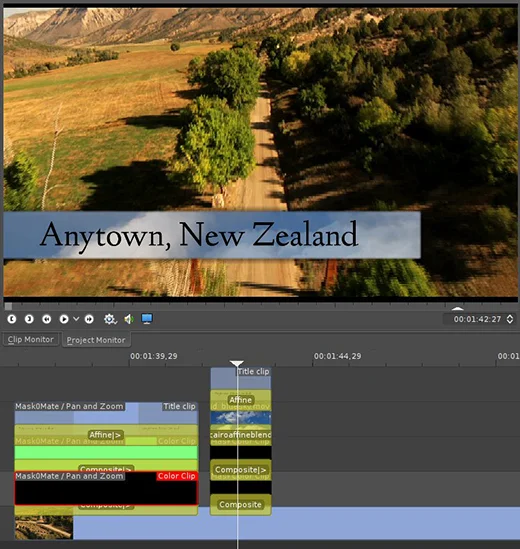Select the bottom Composite transition on right
520x549 pixels.
241,505
